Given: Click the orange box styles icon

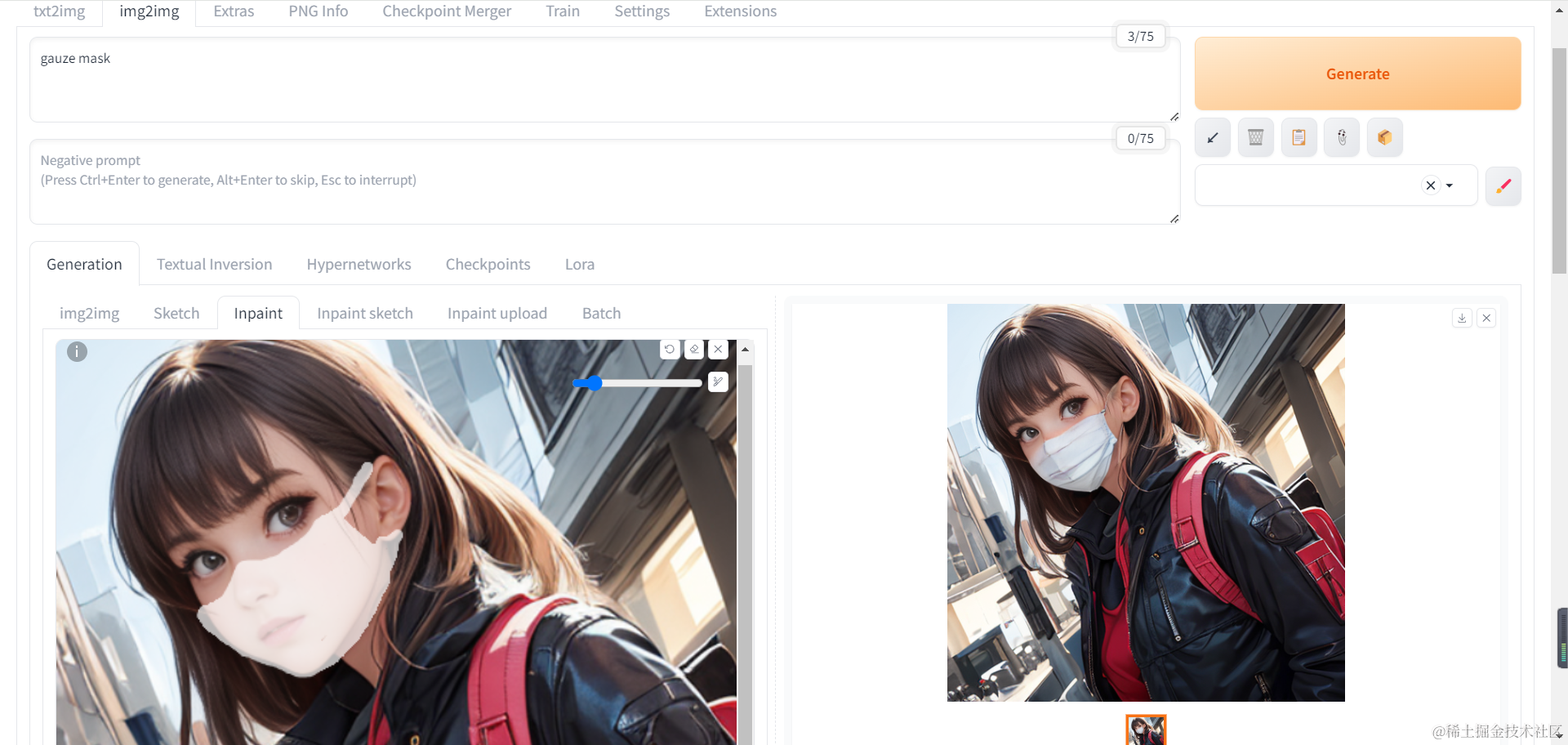Looking at the screenshot, I should pos(1384,137).
